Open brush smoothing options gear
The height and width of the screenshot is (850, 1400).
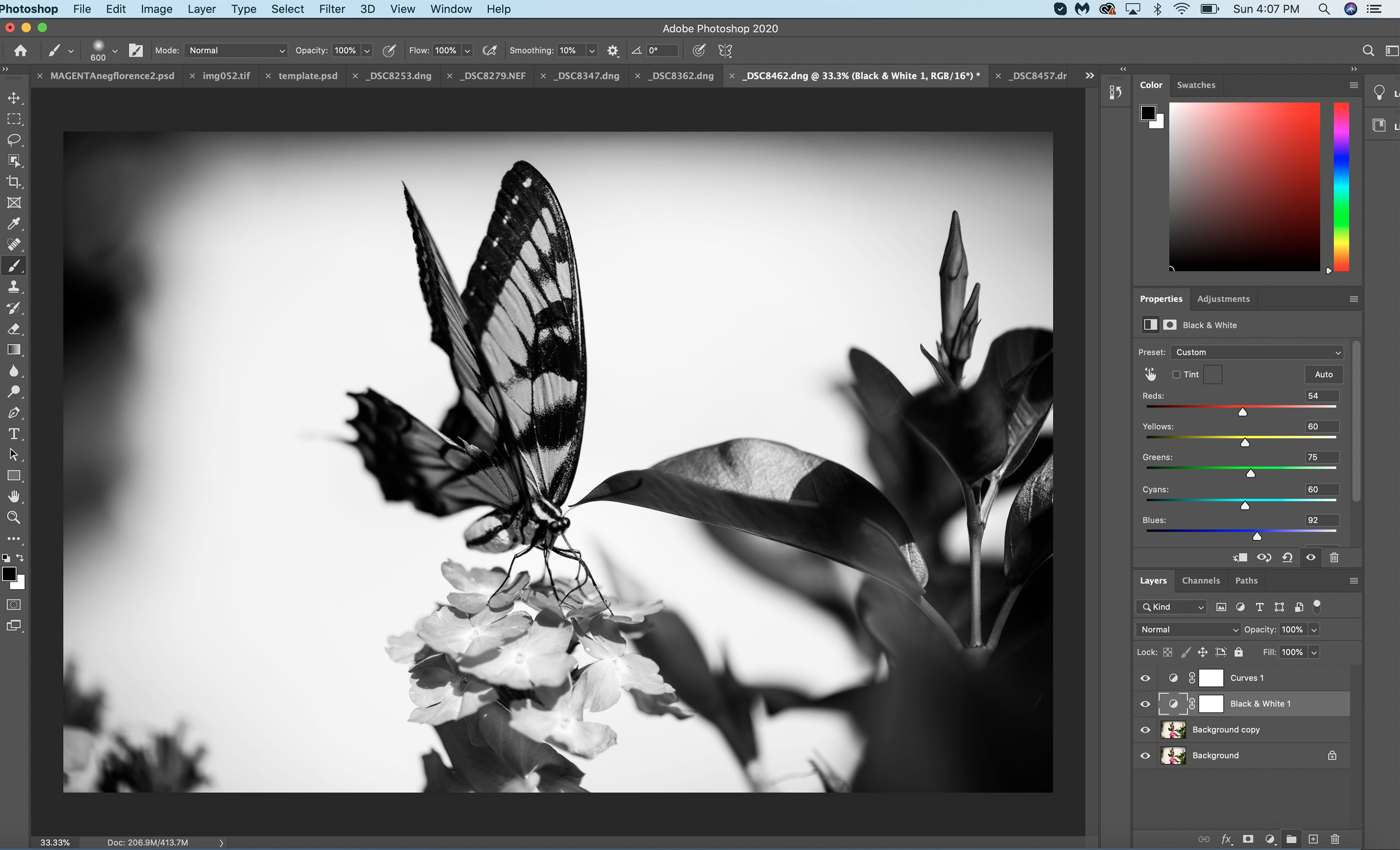pos(612,51)
